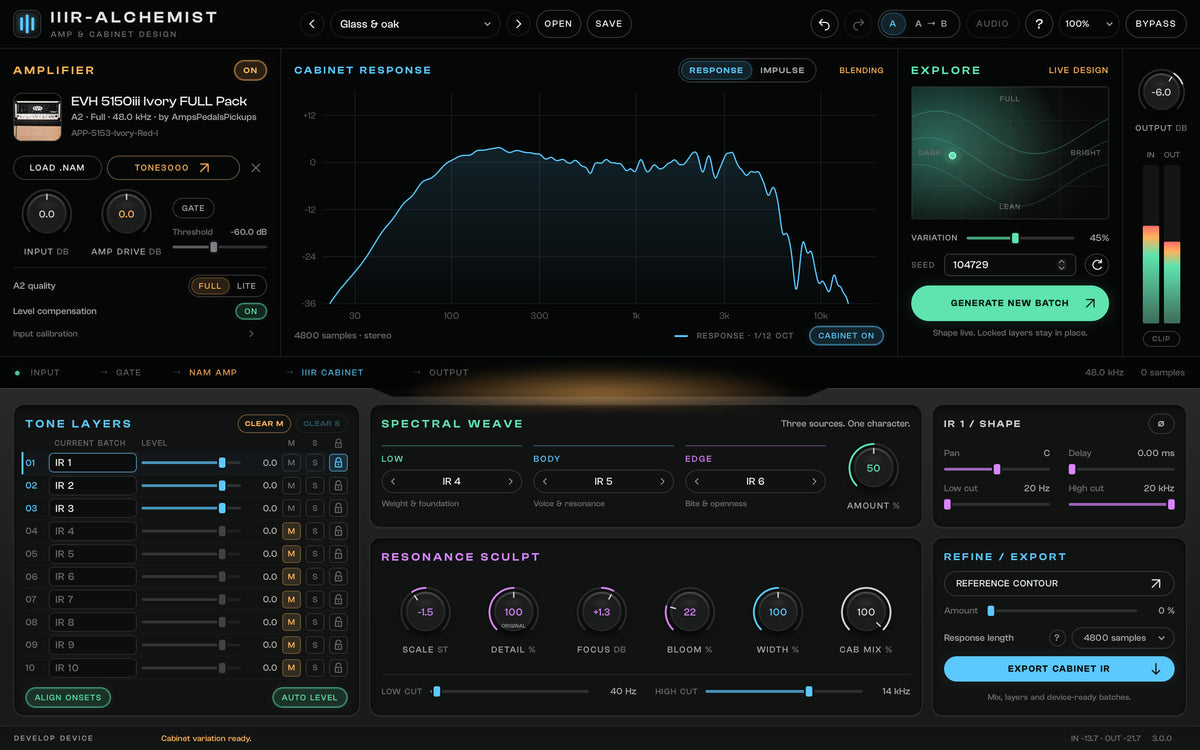Toggle Level compensation ON switch

pos(250,311)
